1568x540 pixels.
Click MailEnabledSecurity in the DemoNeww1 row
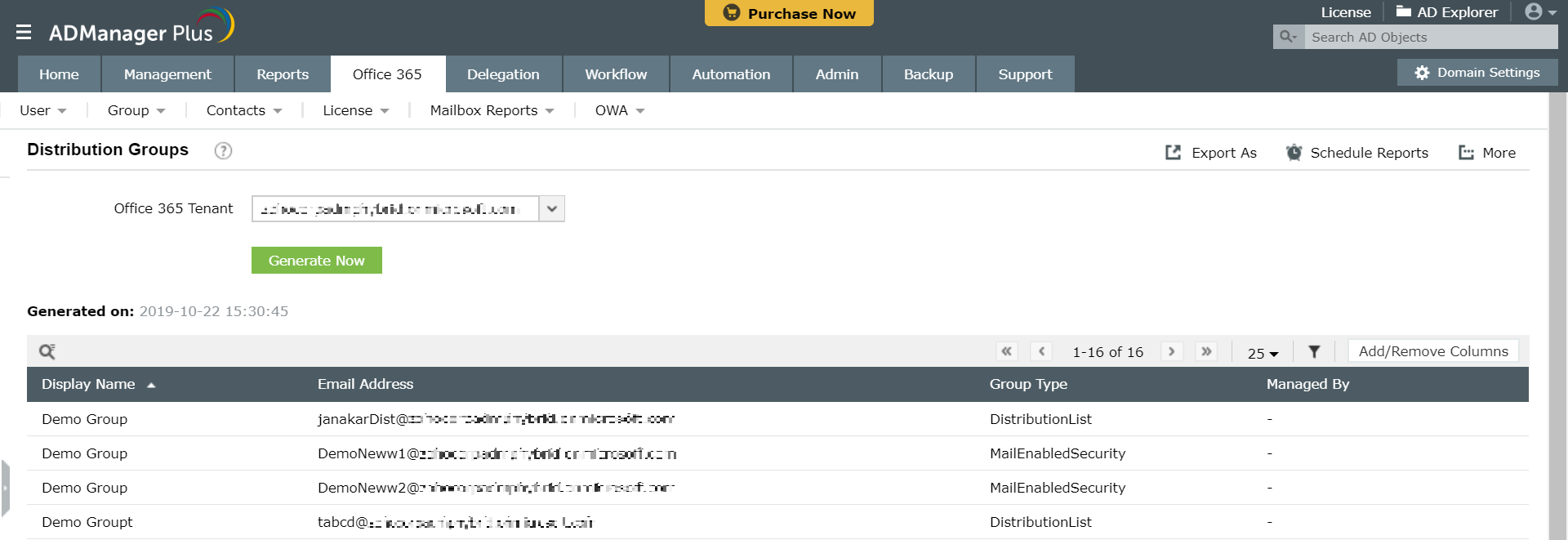point(1058,453)
